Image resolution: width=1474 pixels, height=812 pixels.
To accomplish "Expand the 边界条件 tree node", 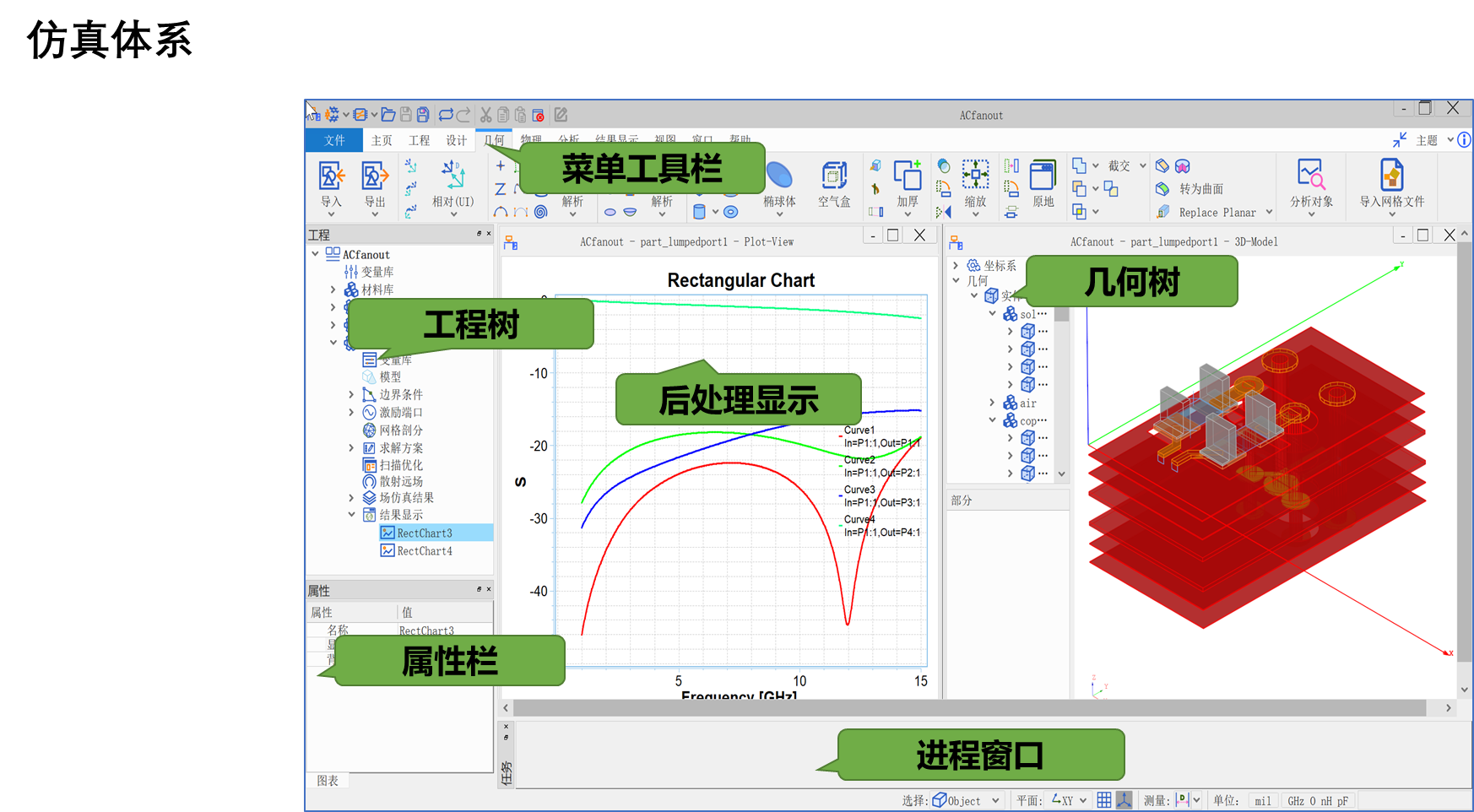I will click(x=351, y=394).
